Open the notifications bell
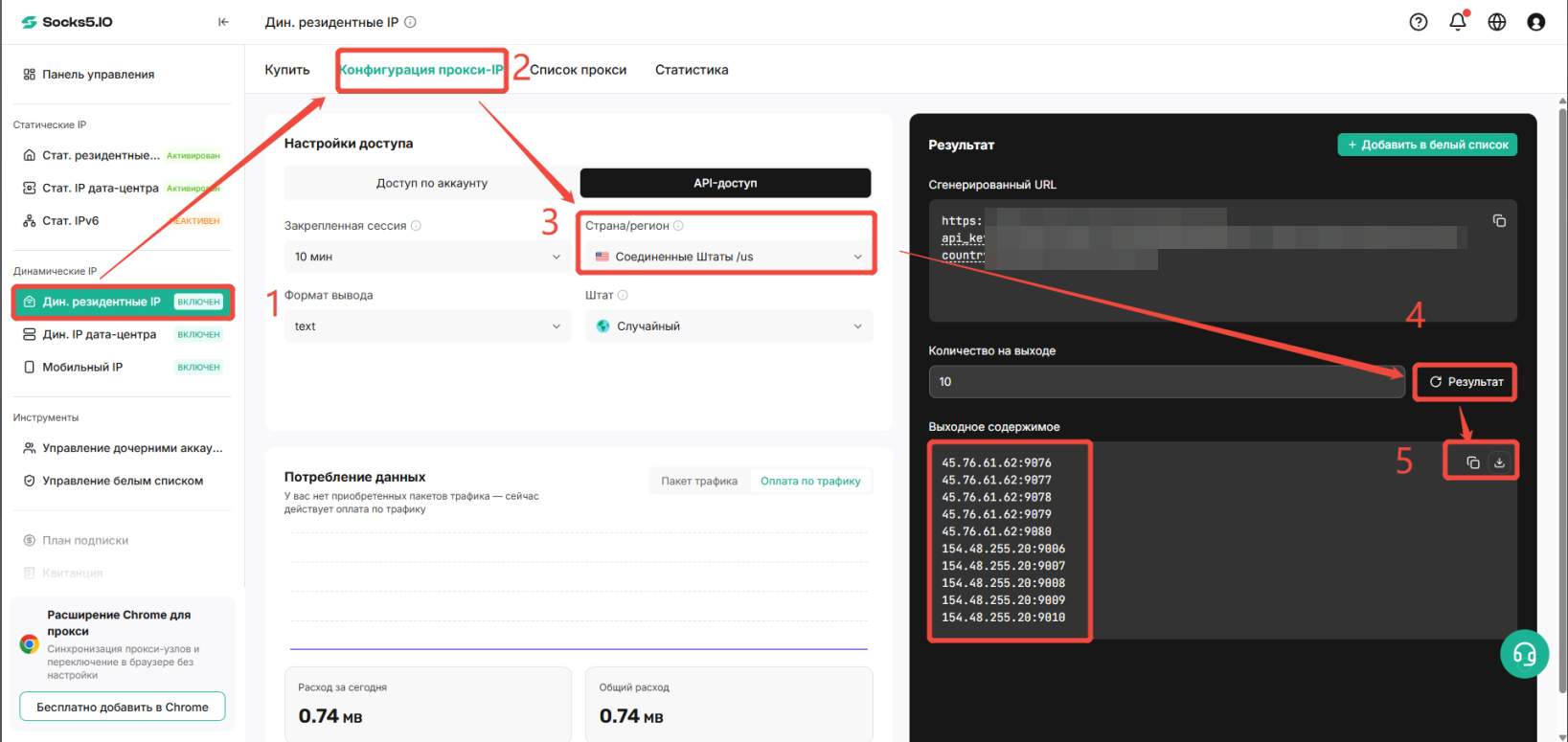The image size is (1568, 742). [x=1458, y=22]
